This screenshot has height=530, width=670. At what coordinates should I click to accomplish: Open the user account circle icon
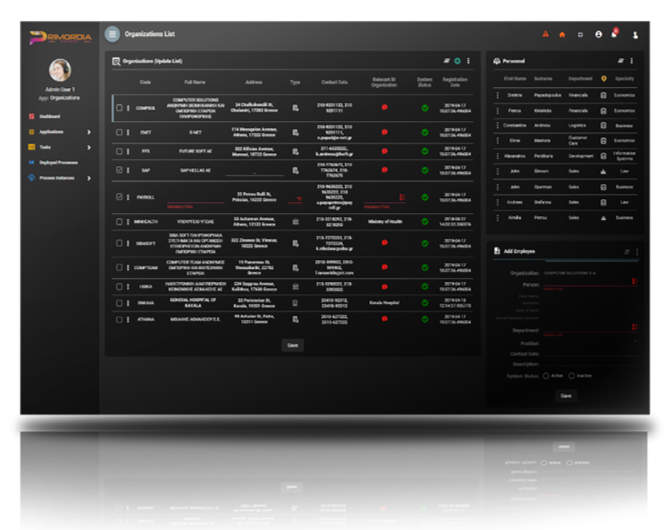[x=598, y=35]
